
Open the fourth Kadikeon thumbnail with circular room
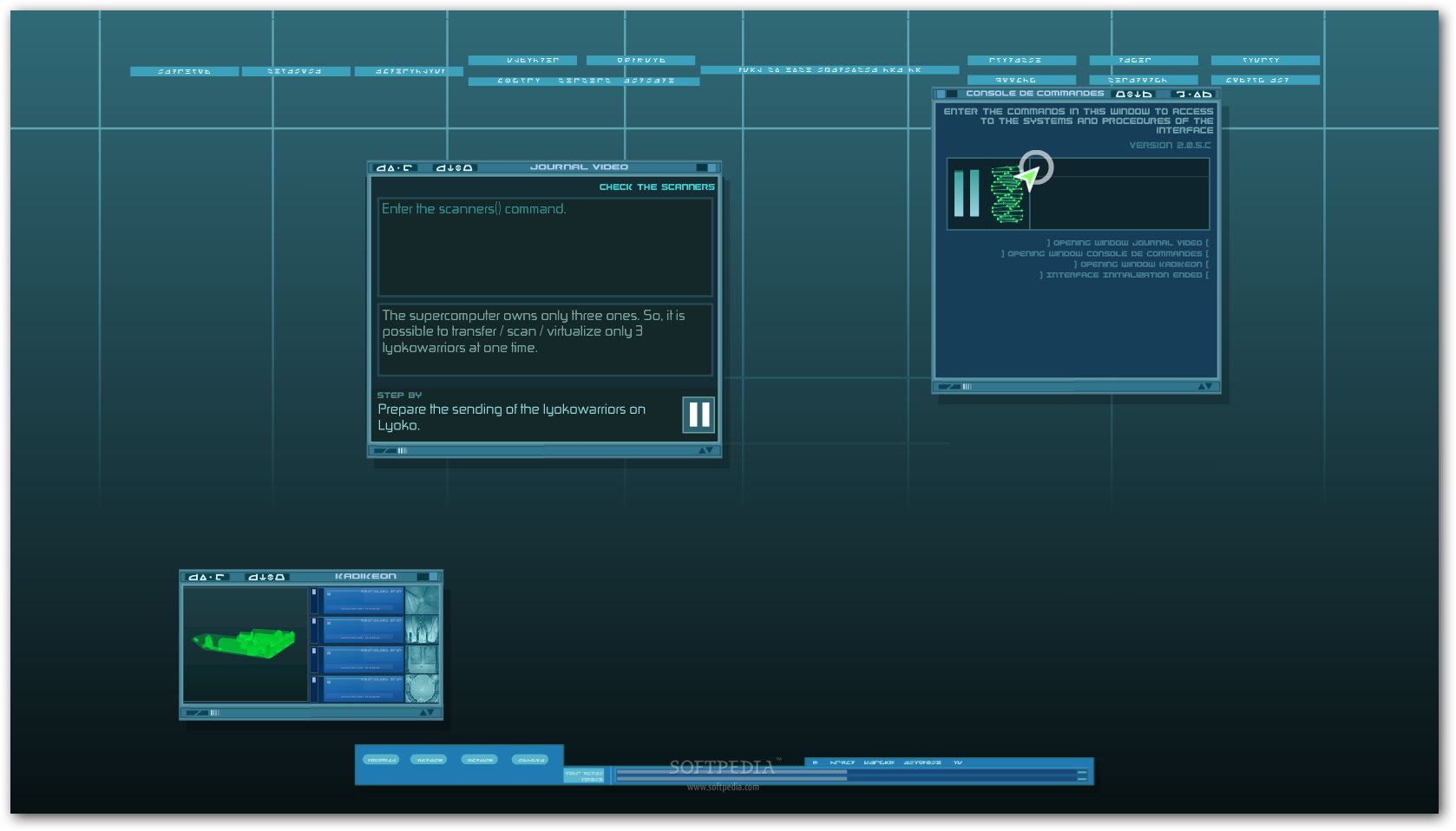coord(423,689)
